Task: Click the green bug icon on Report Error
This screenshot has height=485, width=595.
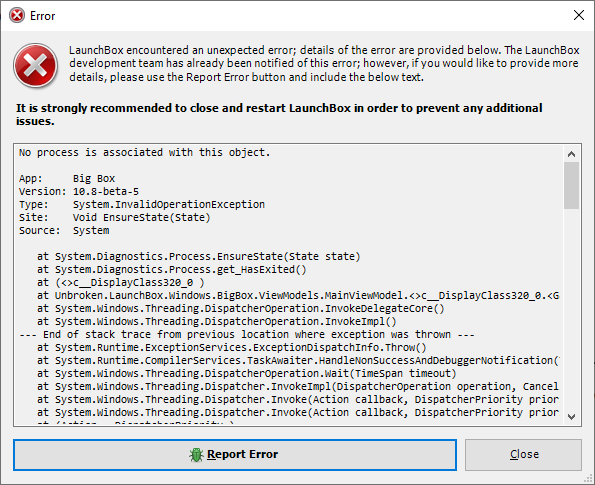Action: (196, 455)
